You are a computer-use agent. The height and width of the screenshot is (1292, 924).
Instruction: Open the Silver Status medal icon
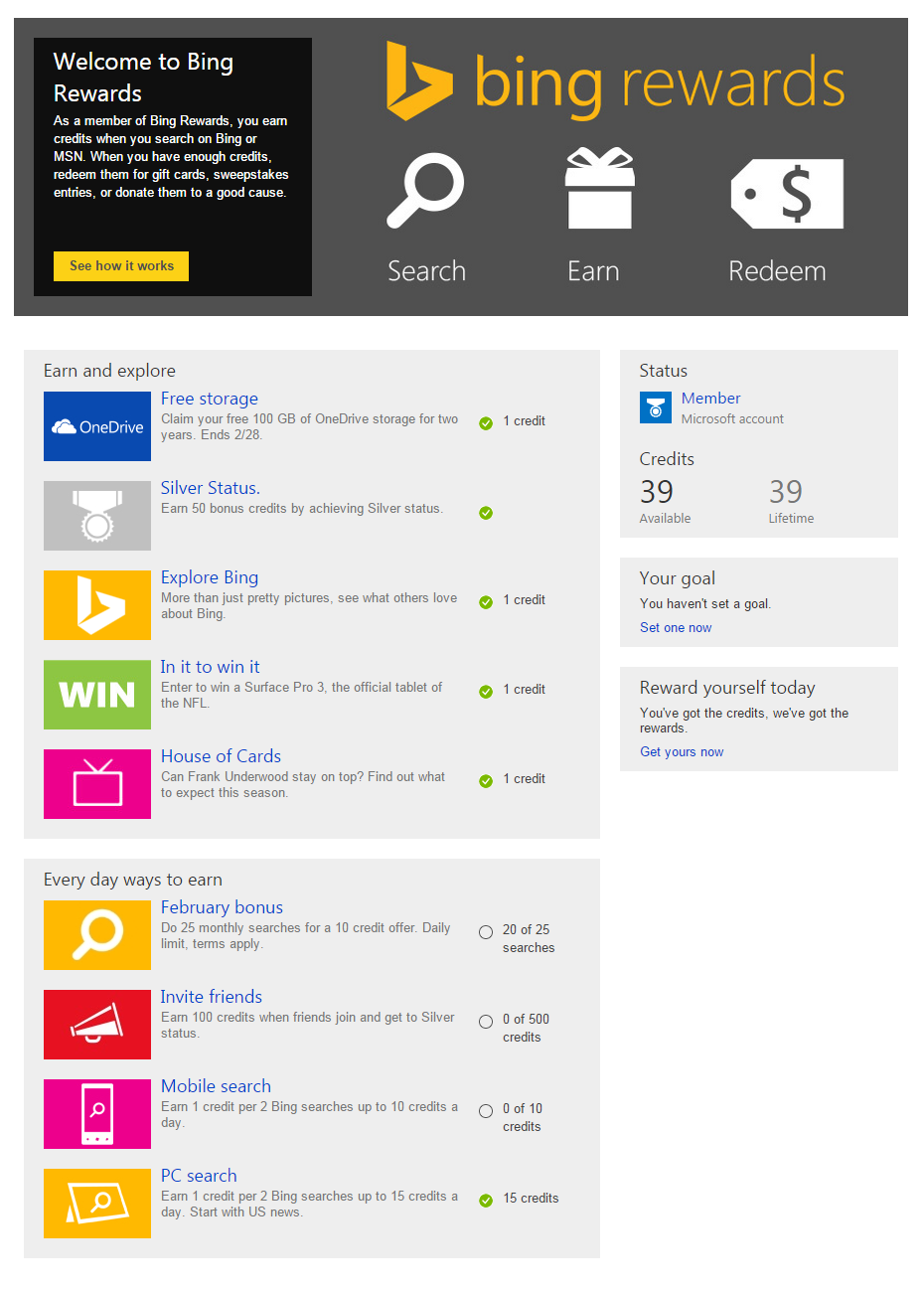[97, 516]
